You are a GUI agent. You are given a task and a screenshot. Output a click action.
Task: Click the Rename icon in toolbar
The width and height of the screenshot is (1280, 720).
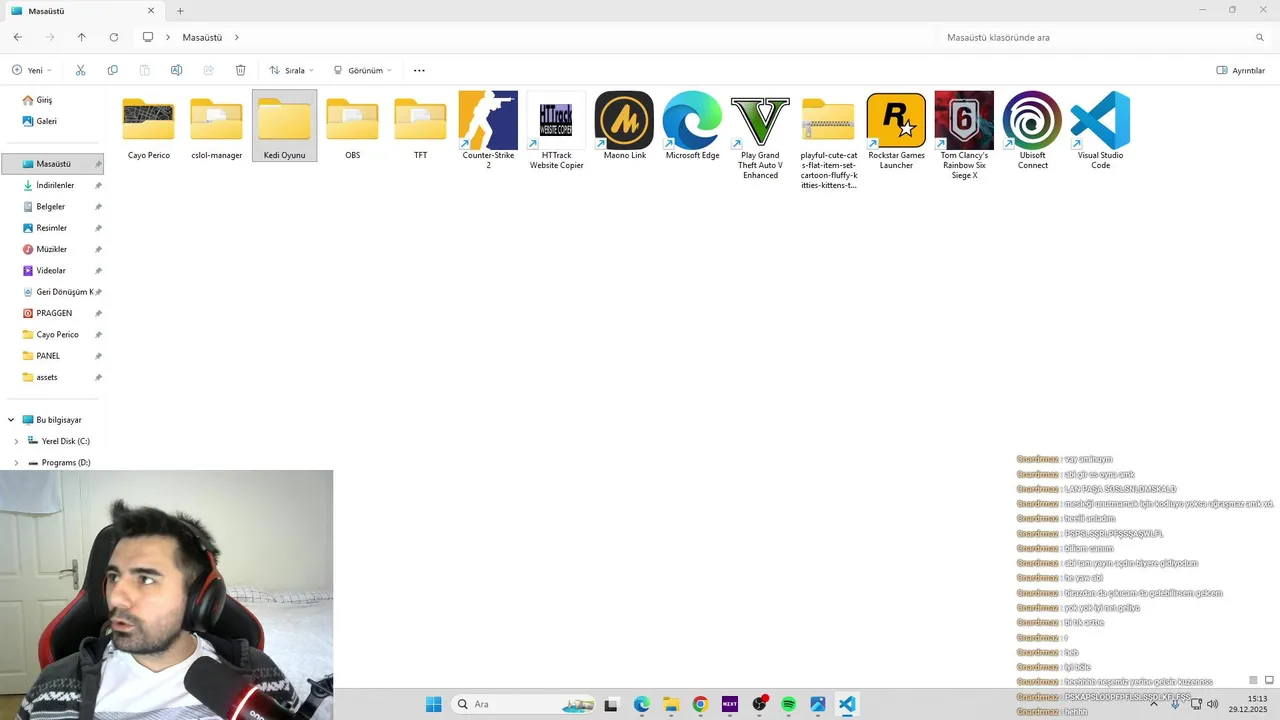click(x=176, y=70)
